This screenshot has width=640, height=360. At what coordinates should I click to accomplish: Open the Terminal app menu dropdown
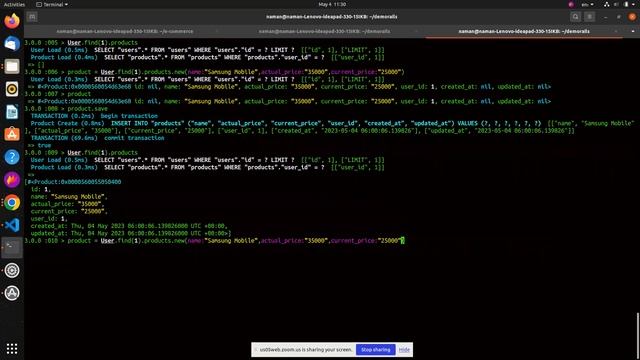[52, 4]
